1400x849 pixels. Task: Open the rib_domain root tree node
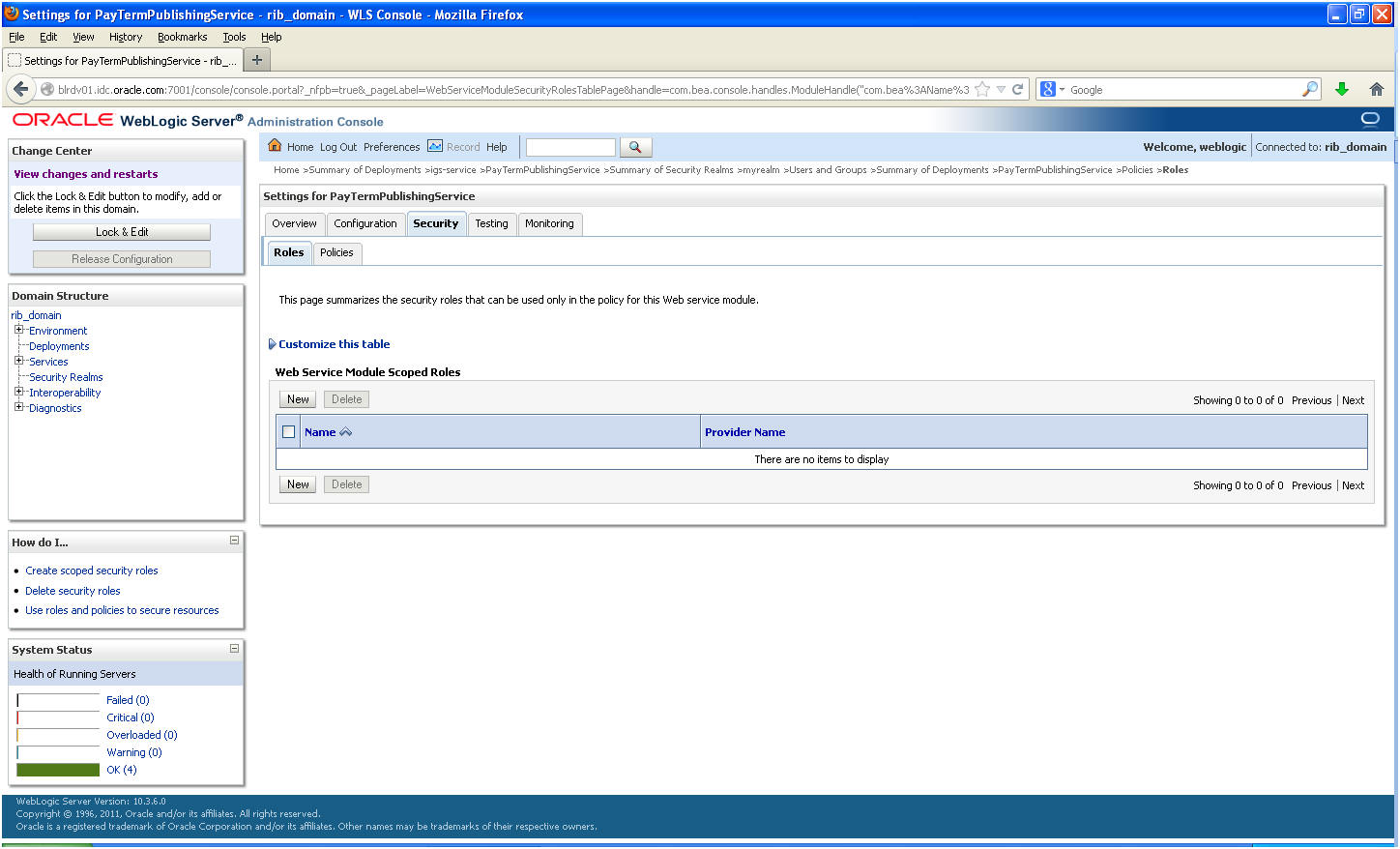(36, 315)
